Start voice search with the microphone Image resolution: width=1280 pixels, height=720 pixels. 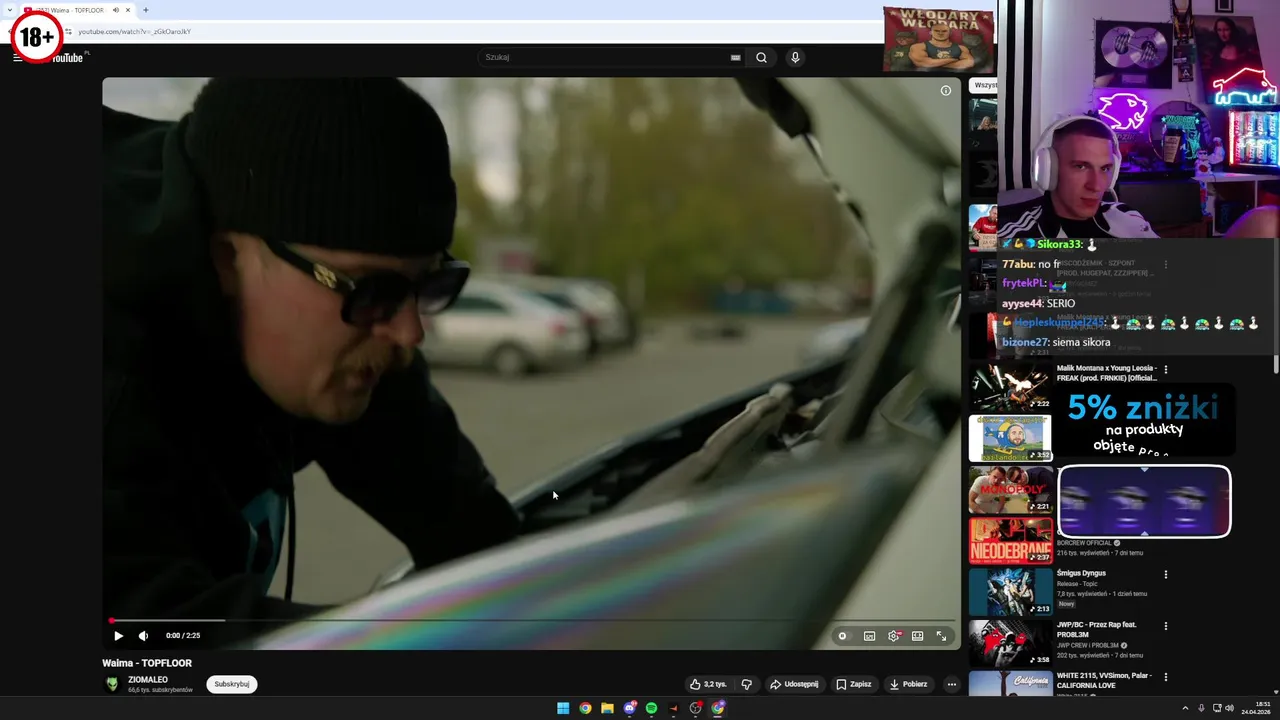tap(795, 57)
